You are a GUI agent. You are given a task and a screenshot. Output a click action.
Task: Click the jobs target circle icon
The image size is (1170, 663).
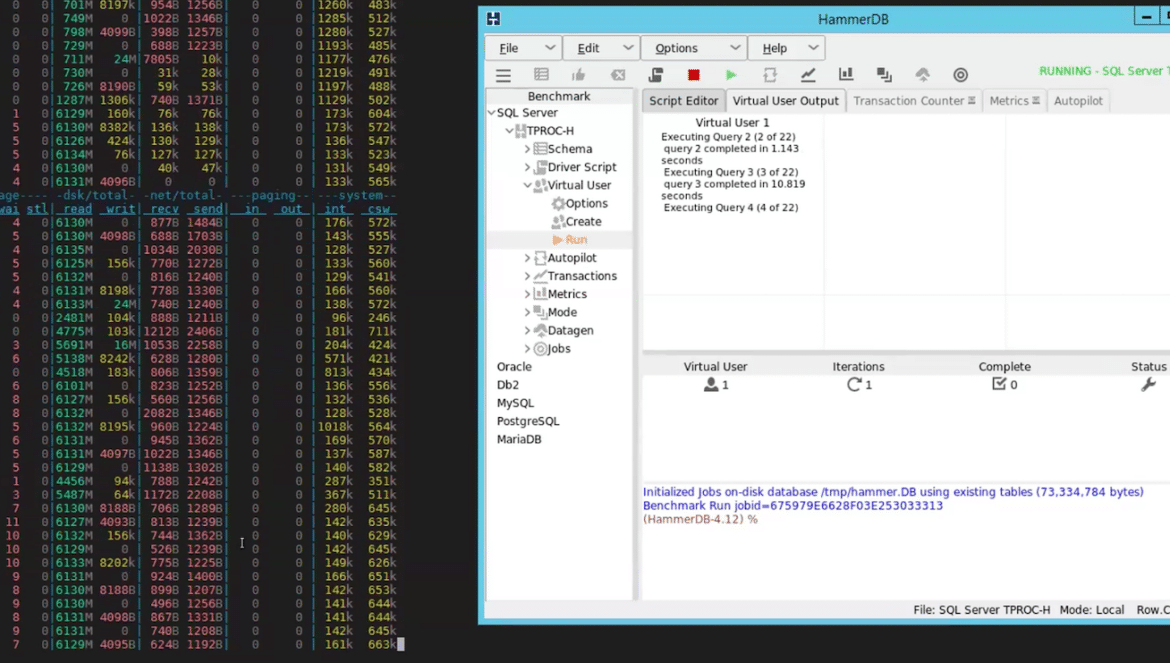[x=960, y=75]
